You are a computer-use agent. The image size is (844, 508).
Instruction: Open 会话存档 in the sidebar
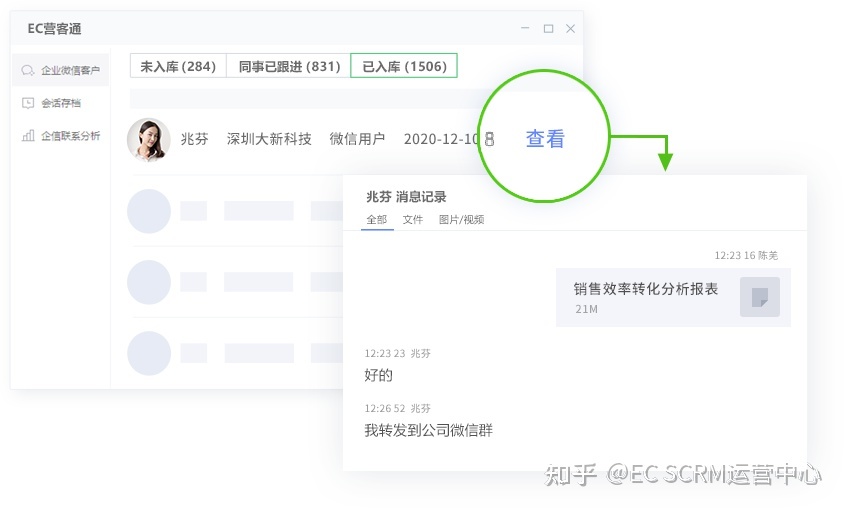click(60, 103)
